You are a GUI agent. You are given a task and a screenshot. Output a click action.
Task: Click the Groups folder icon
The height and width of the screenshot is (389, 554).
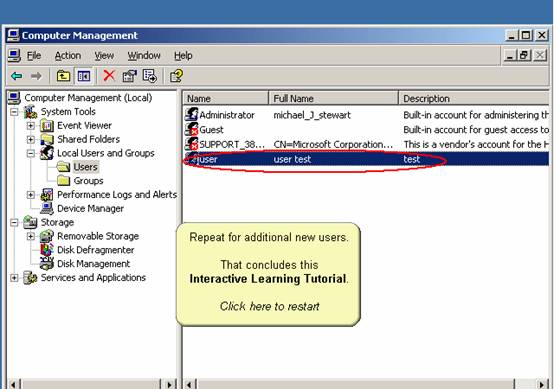tap(63, 181)
